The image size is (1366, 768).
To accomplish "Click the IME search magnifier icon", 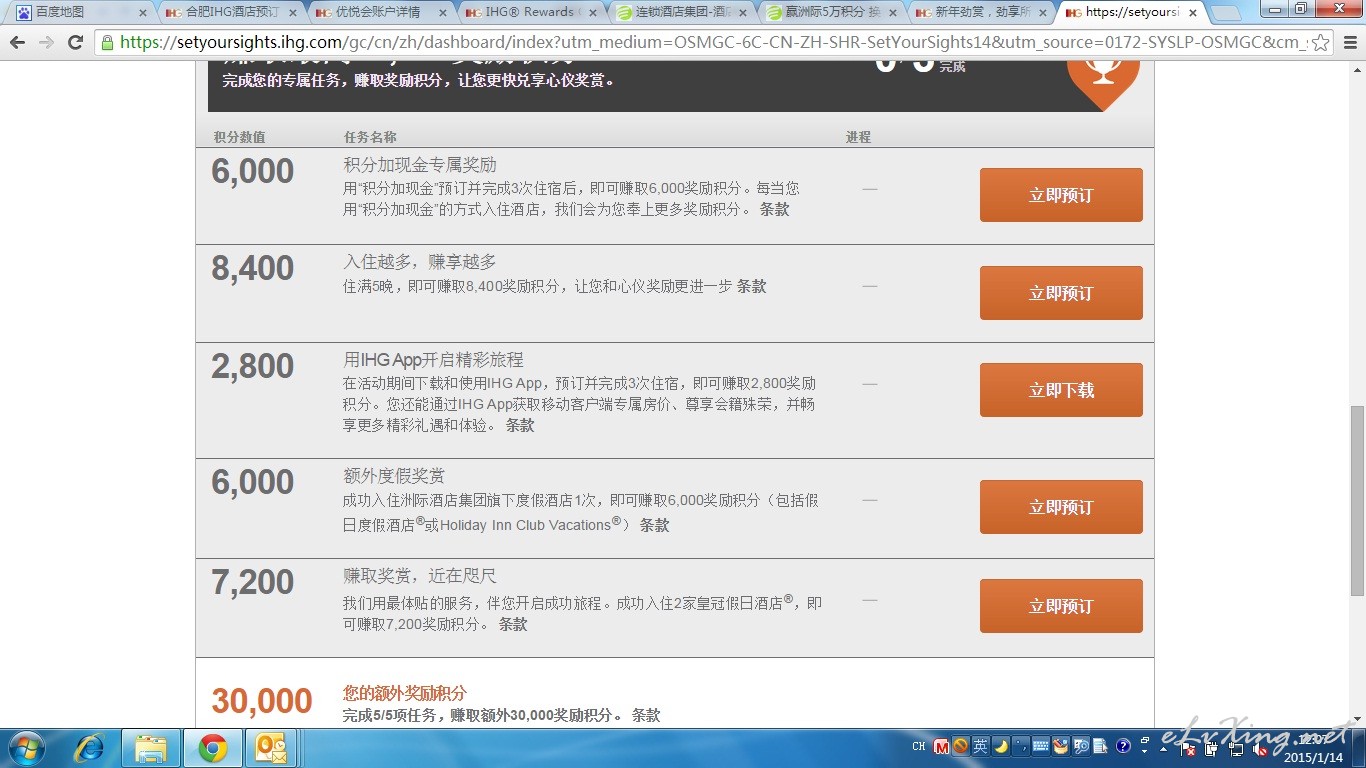I will (1080, 746).
